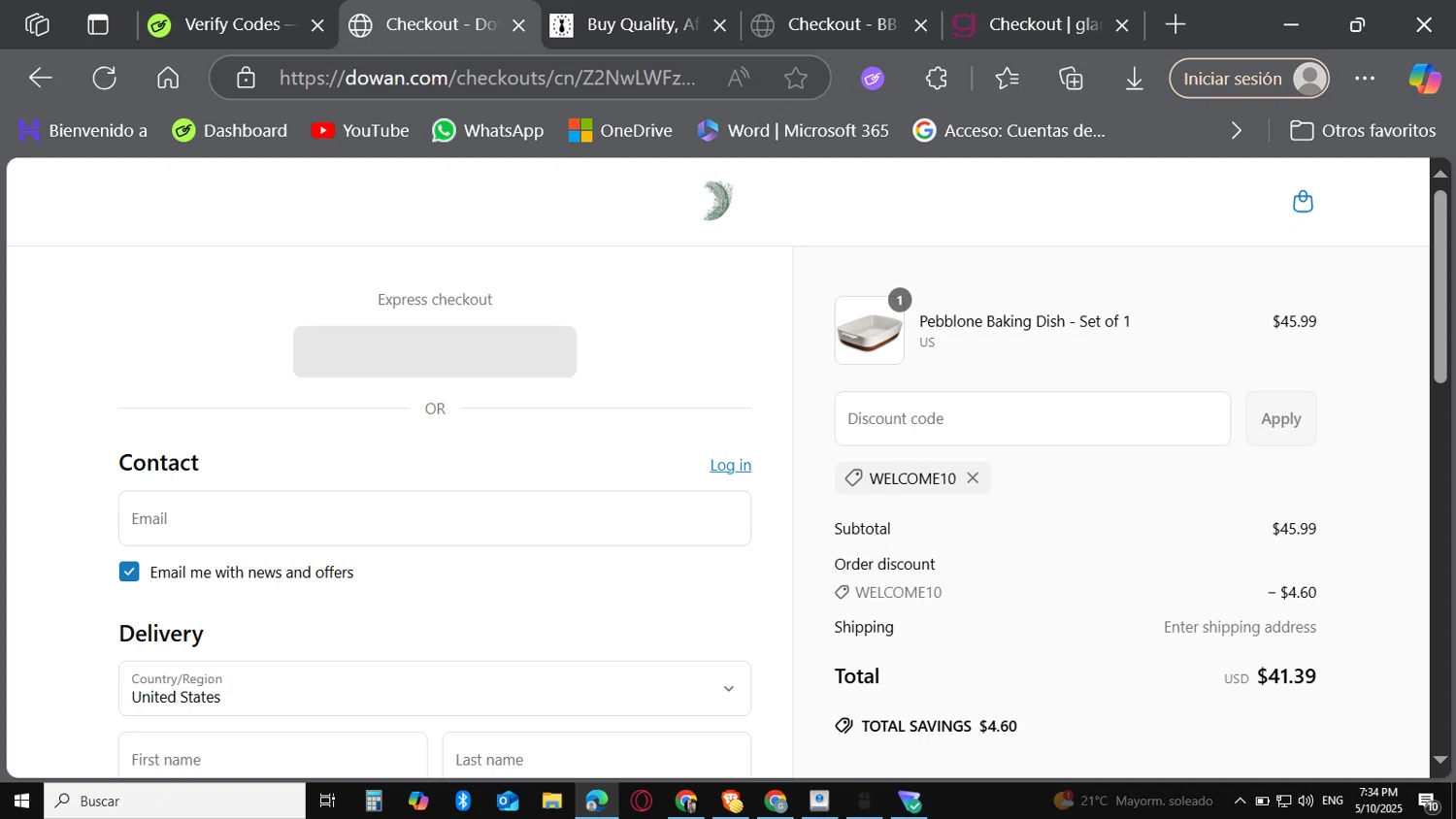Image resolution: width=1456 pixels, height=819 pixels.
Task: Open the Dashboard bookmark
Action: [230, 130]
